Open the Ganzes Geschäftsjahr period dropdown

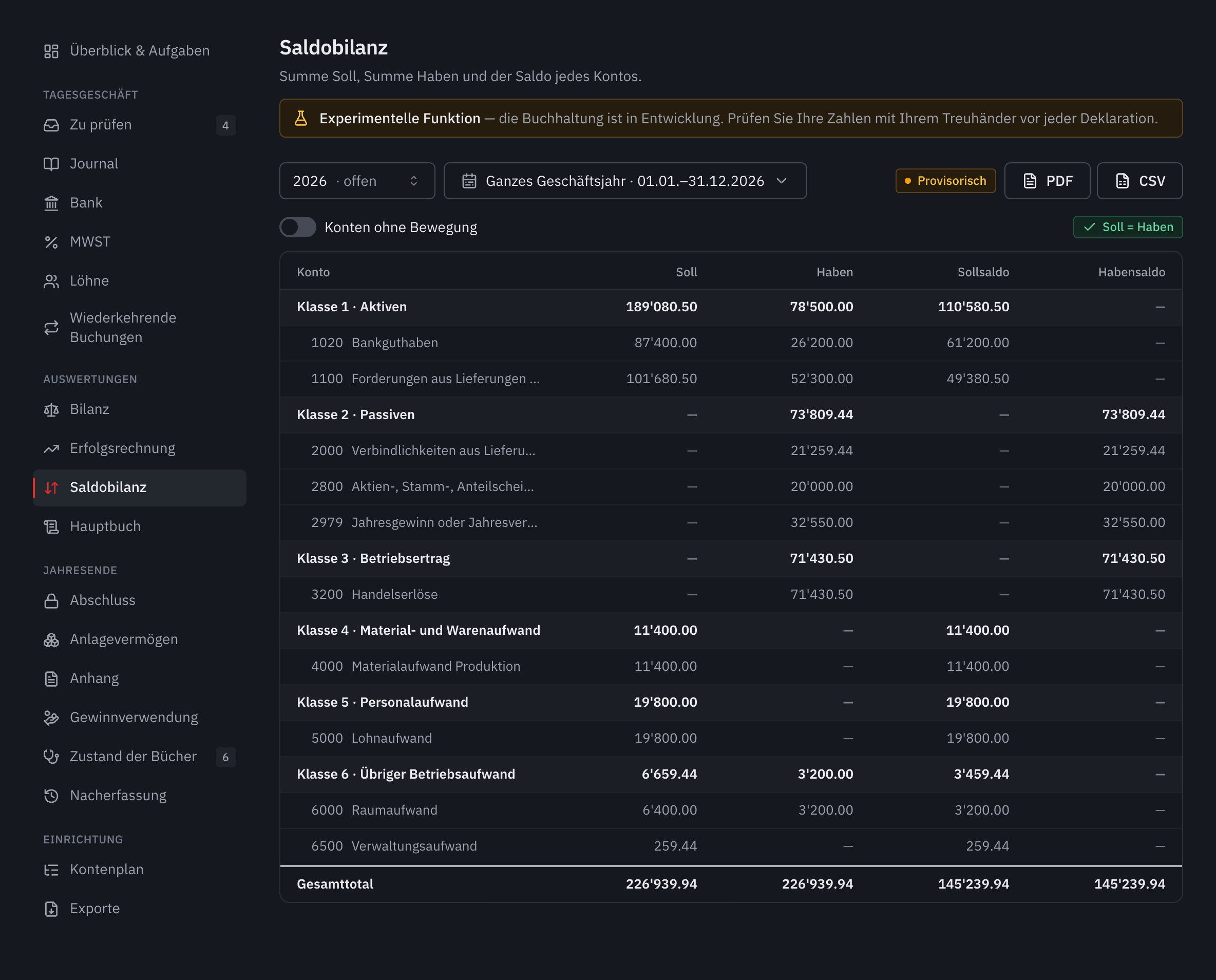pyautogui.click(x=625, y=181)
